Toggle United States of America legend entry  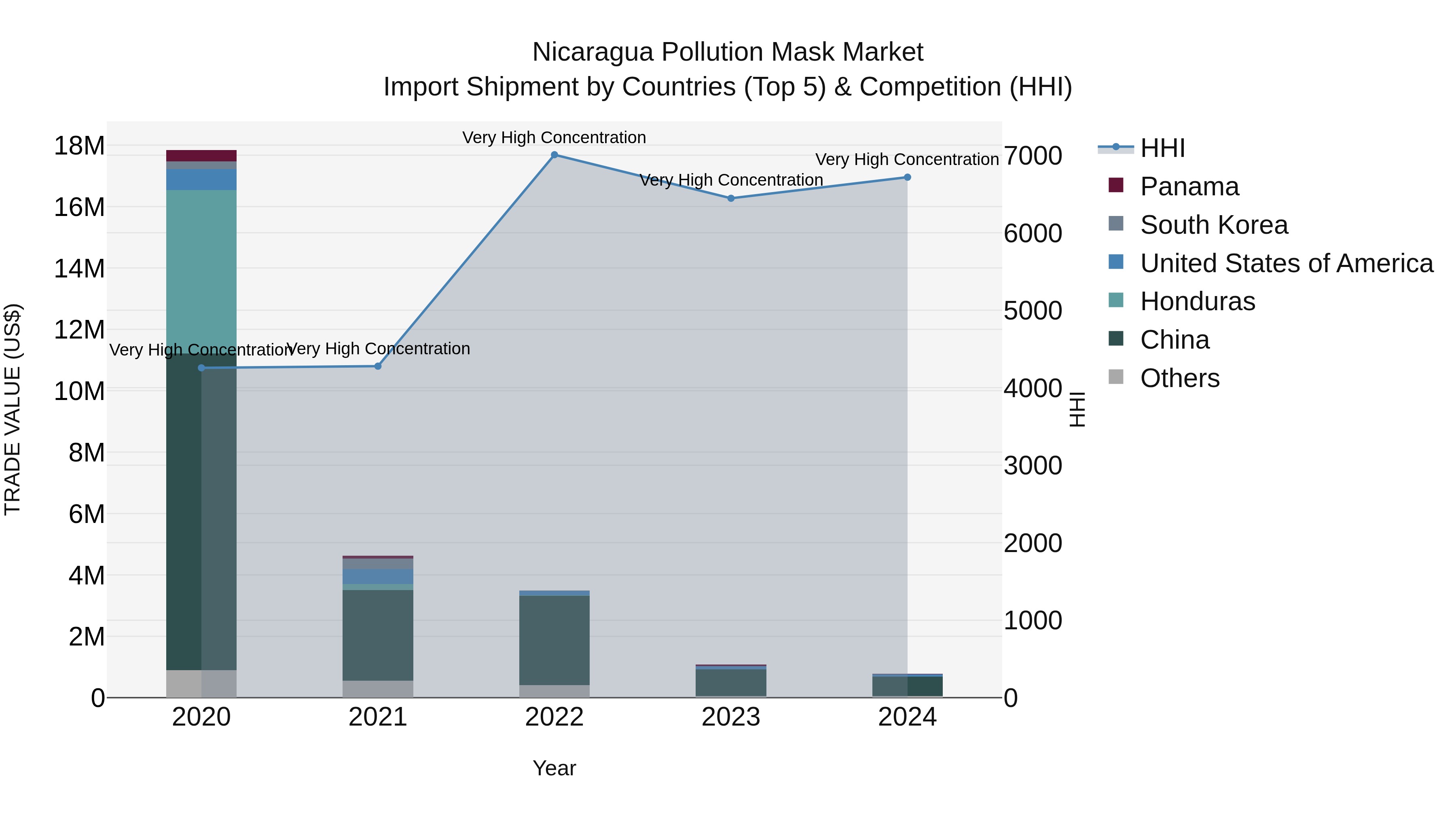[1271, 263]
